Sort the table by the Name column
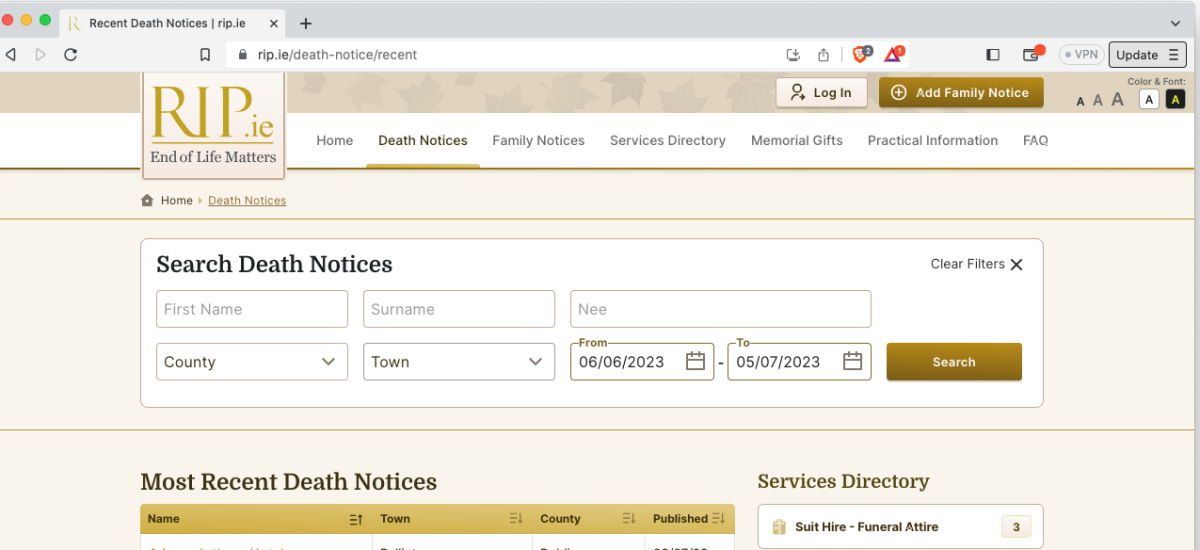The height and width of the screenshot is (550, 1200). (356, 519)
